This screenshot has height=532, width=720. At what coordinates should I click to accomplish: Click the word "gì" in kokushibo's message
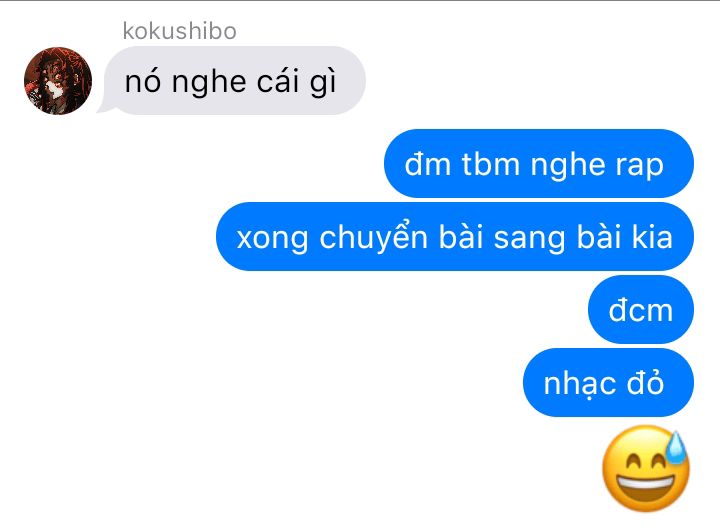[x=323, y=83]
